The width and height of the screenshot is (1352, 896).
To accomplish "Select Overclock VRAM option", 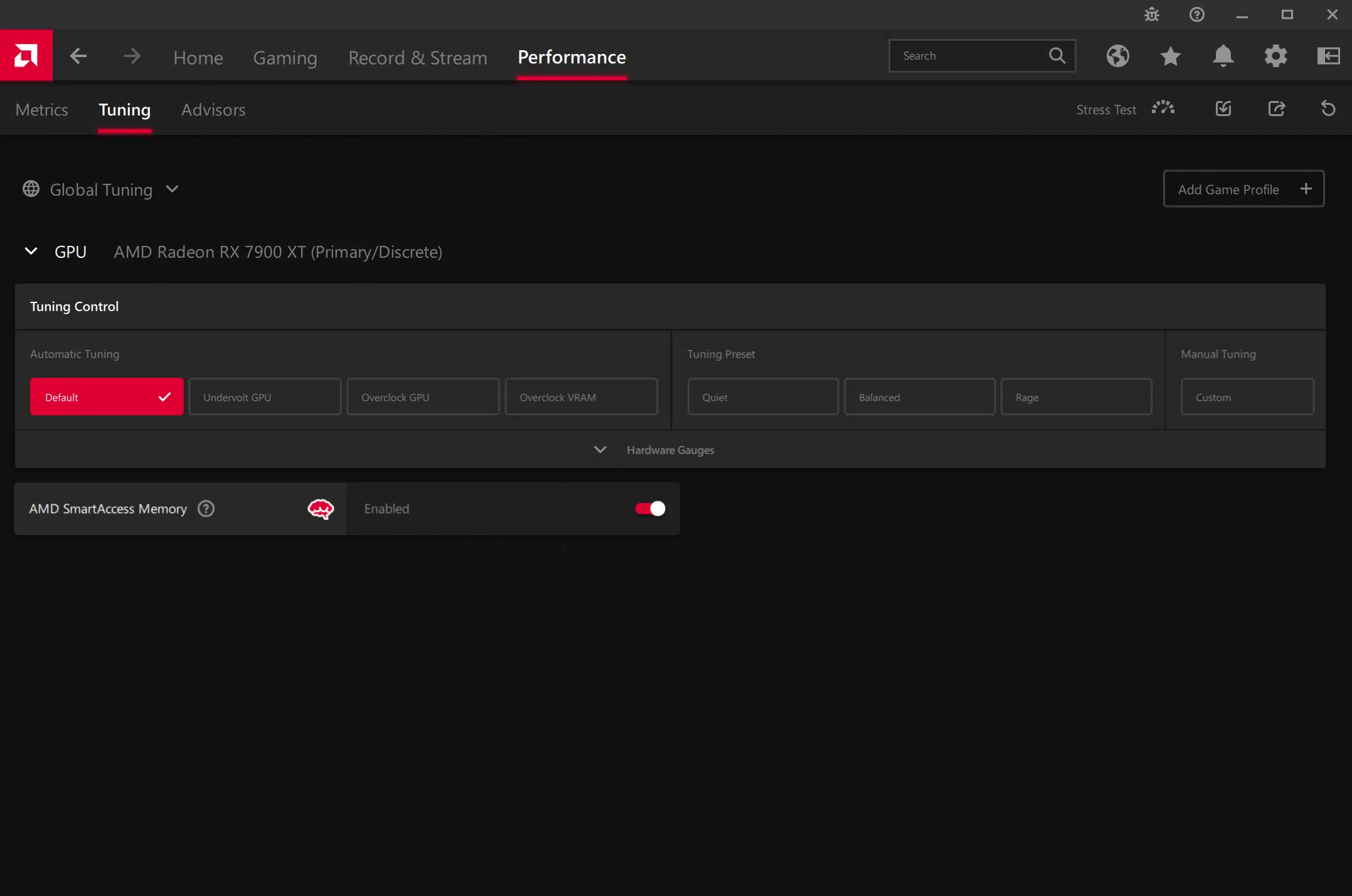I will coord(581,397).
